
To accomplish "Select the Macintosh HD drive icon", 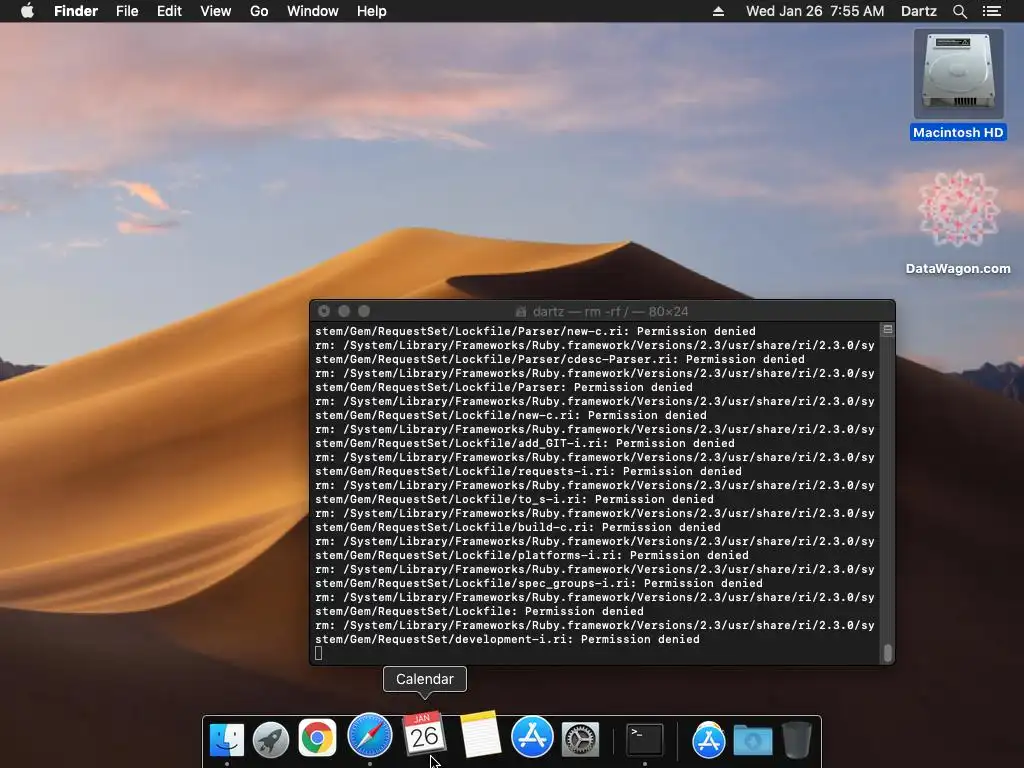I will click(958, 73).
